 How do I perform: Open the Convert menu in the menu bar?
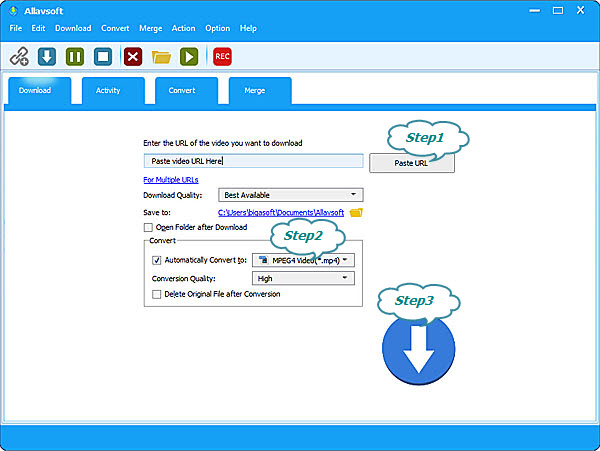115,28
